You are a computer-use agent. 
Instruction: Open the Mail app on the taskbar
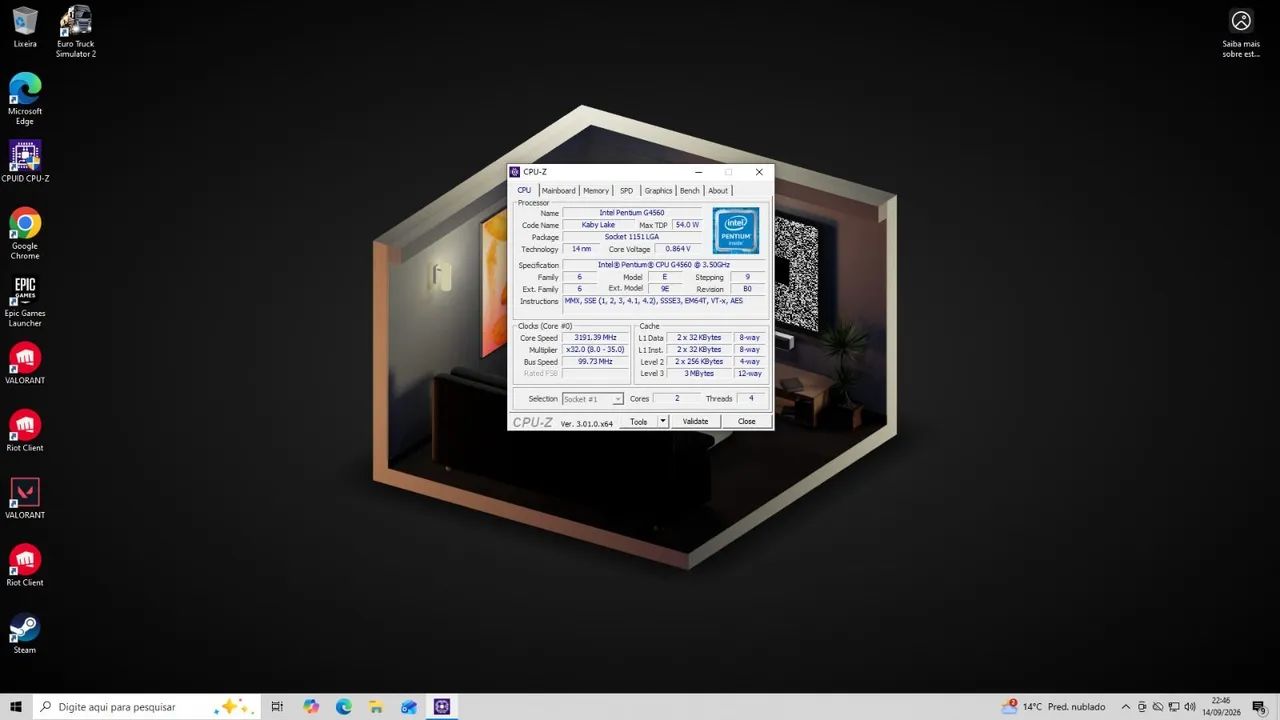click(409, 707)
